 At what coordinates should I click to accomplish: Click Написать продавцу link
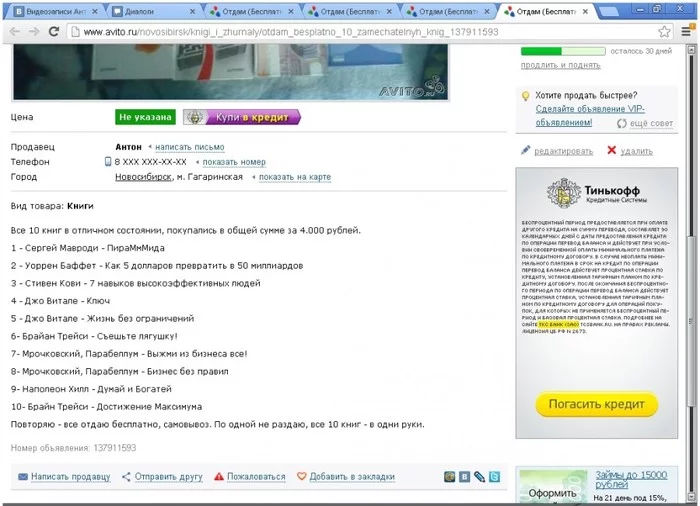71,477
